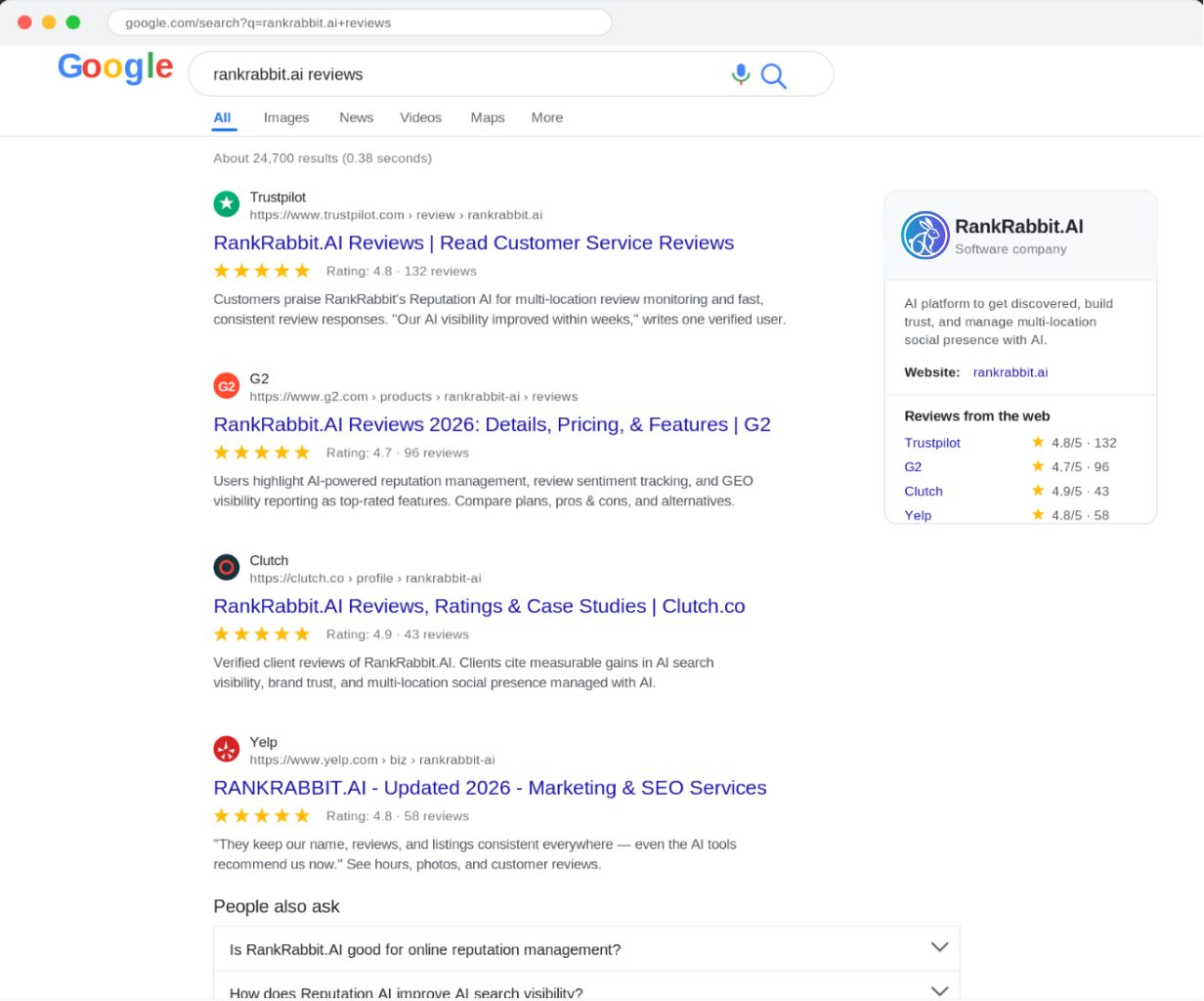Open the Maps tab
The height and width of the screenshot is (1001, 1204).
point(488,117)
